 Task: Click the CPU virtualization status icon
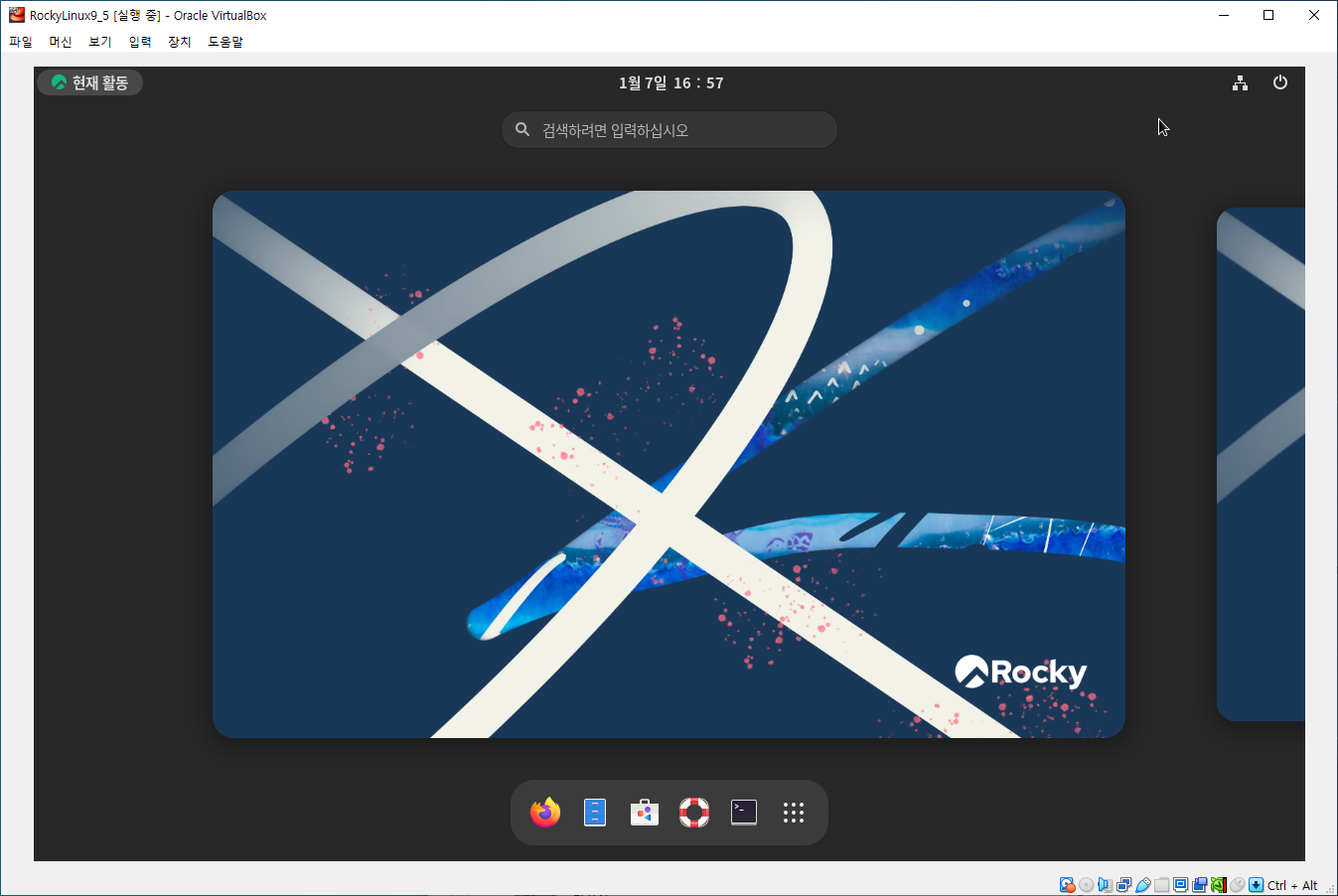(1218, 885)
